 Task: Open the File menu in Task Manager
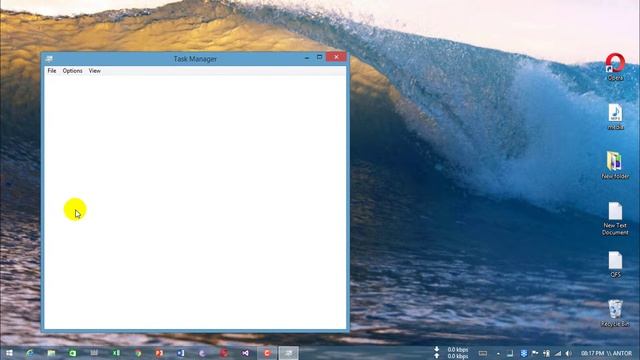click(x=52, y=71)
